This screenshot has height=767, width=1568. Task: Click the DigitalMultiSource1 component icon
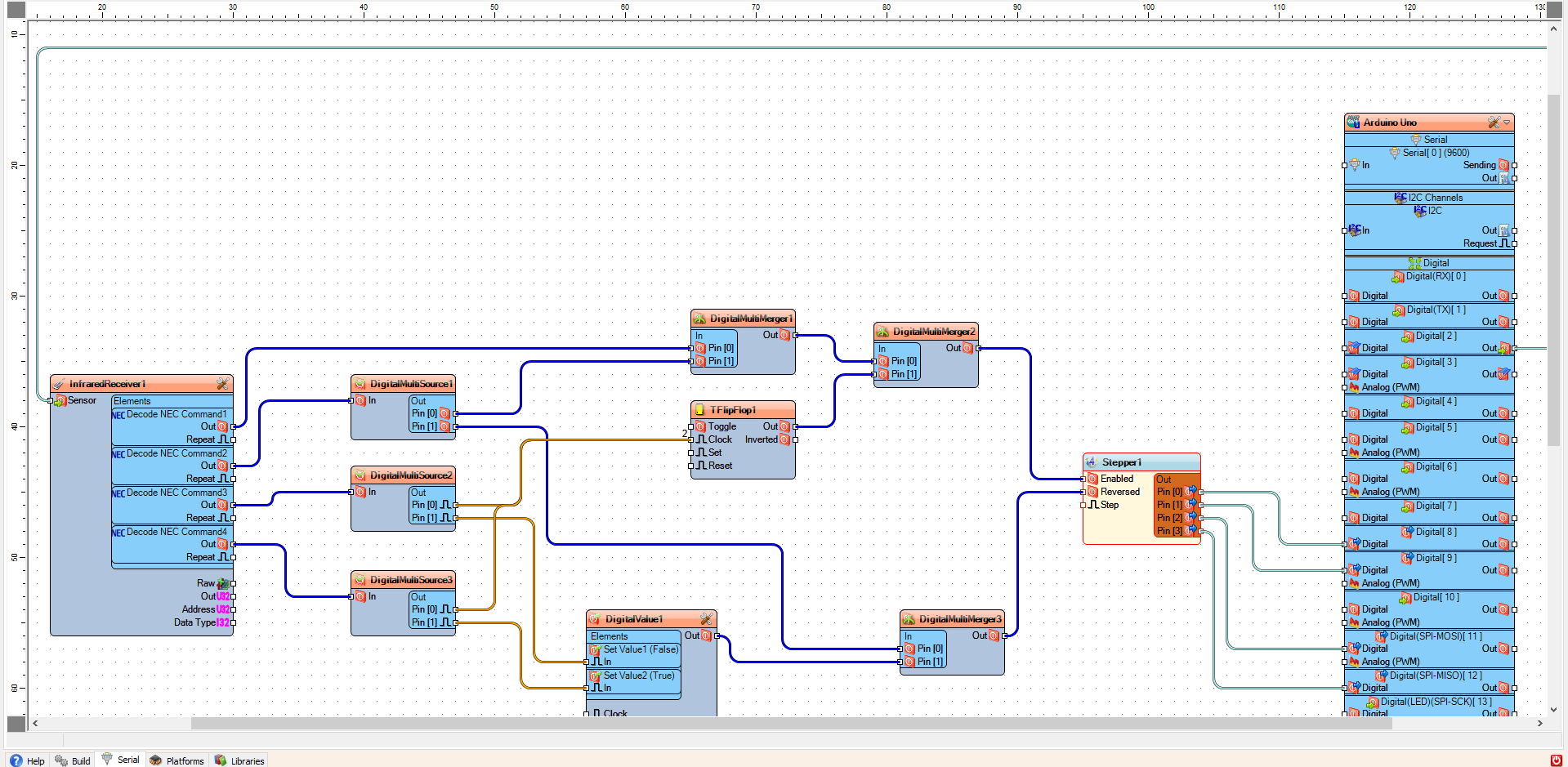360,384
